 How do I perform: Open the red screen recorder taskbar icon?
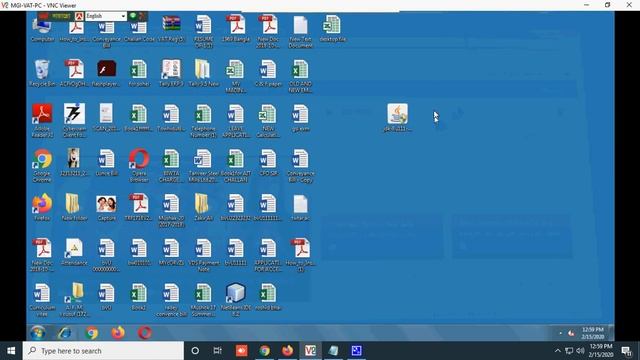(x=241, y=351)
